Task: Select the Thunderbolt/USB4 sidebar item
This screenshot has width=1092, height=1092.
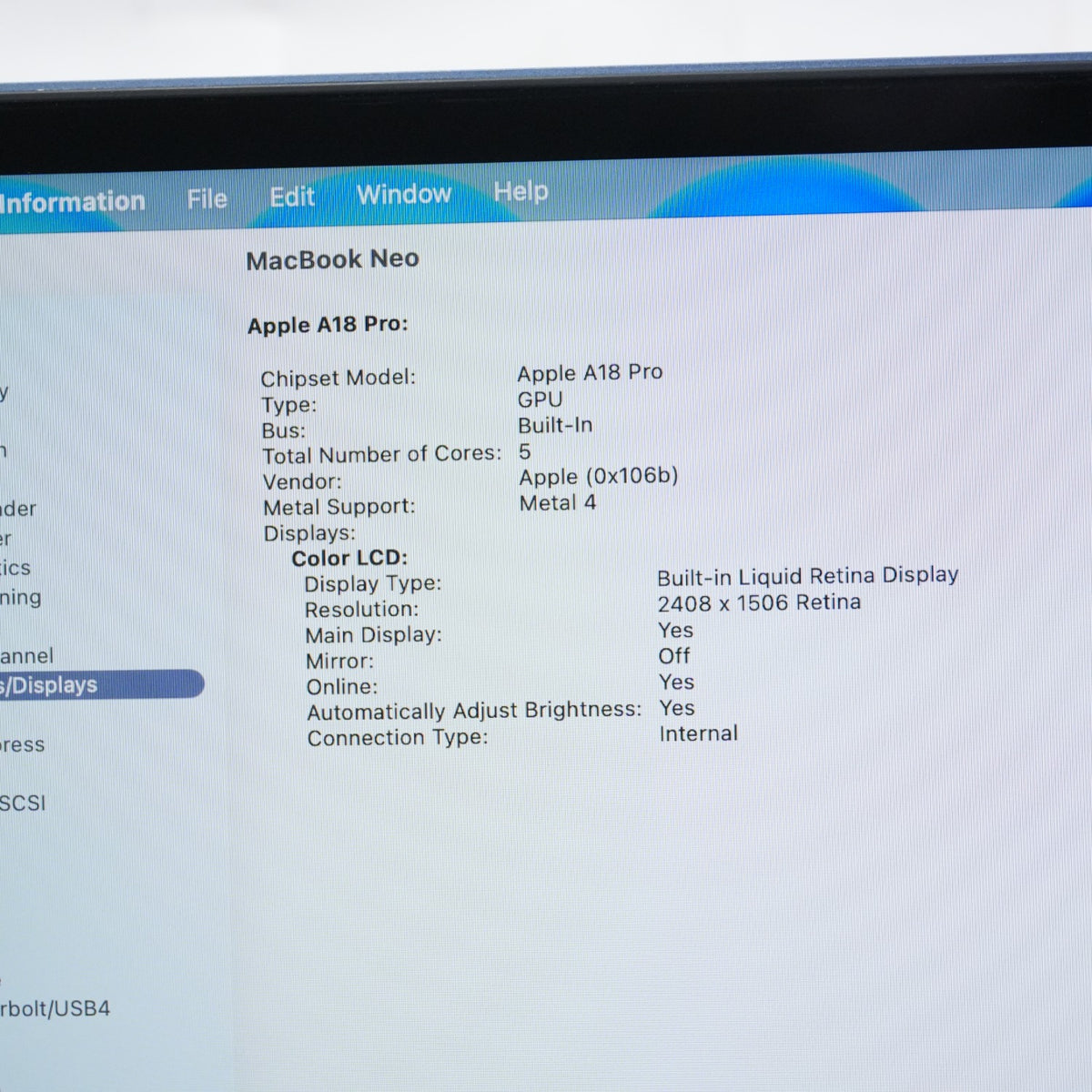Action: pyautogui.click(x=55, y=1008)
